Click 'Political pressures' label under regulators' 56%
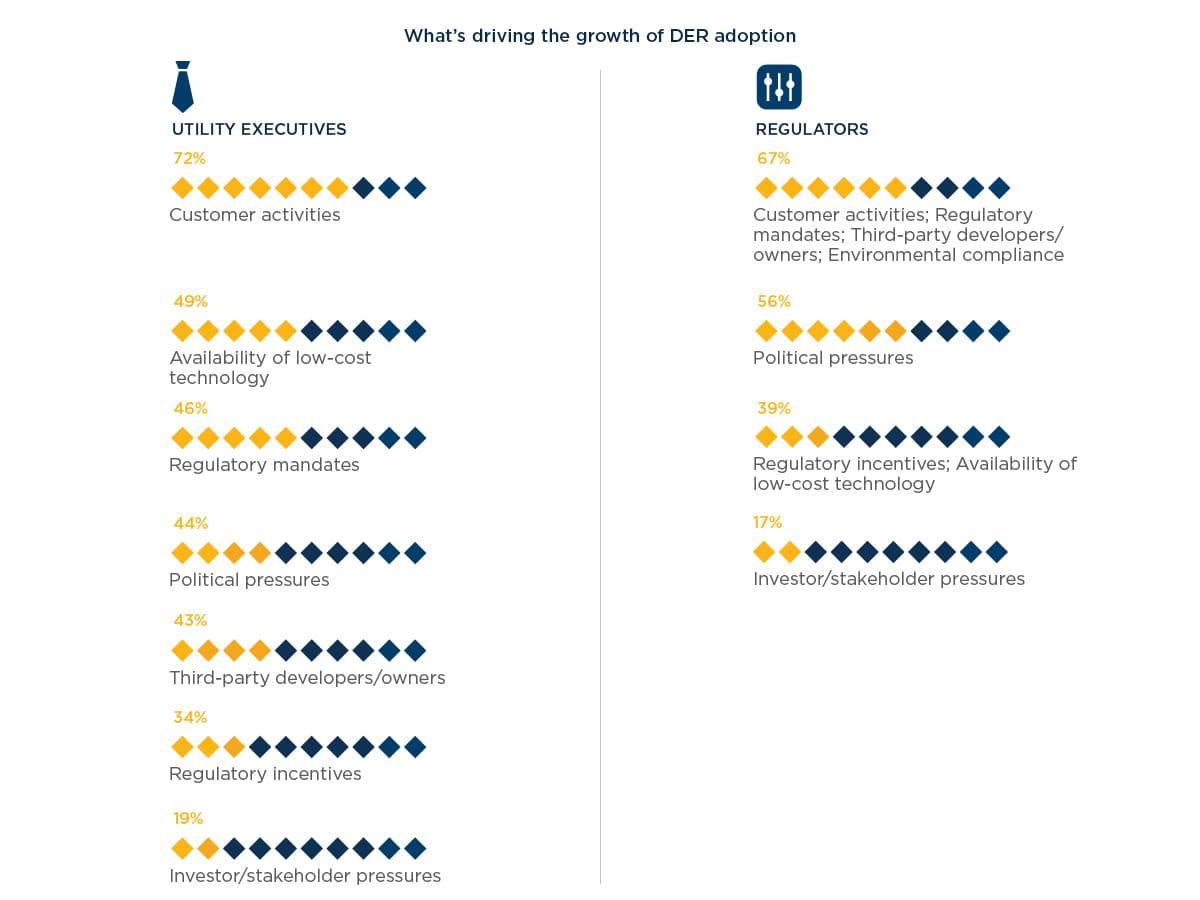This screenshot has width=1200, height=900. pyautogui.click(x=833, y=358)
